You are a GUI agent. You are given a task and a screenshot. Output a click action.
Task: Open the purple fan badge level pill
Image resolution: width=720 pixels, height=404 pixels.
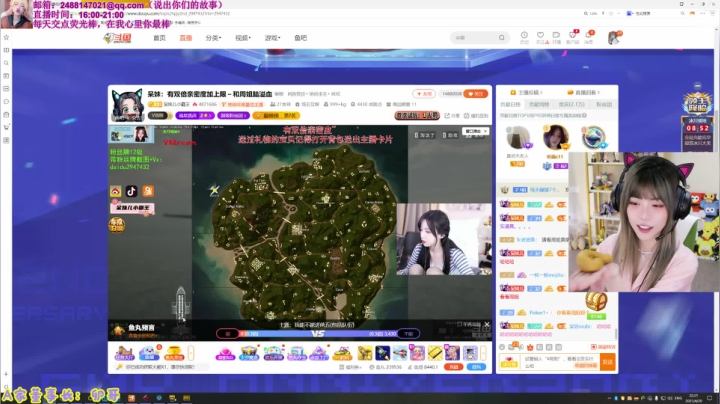click(x=194, y=115)
